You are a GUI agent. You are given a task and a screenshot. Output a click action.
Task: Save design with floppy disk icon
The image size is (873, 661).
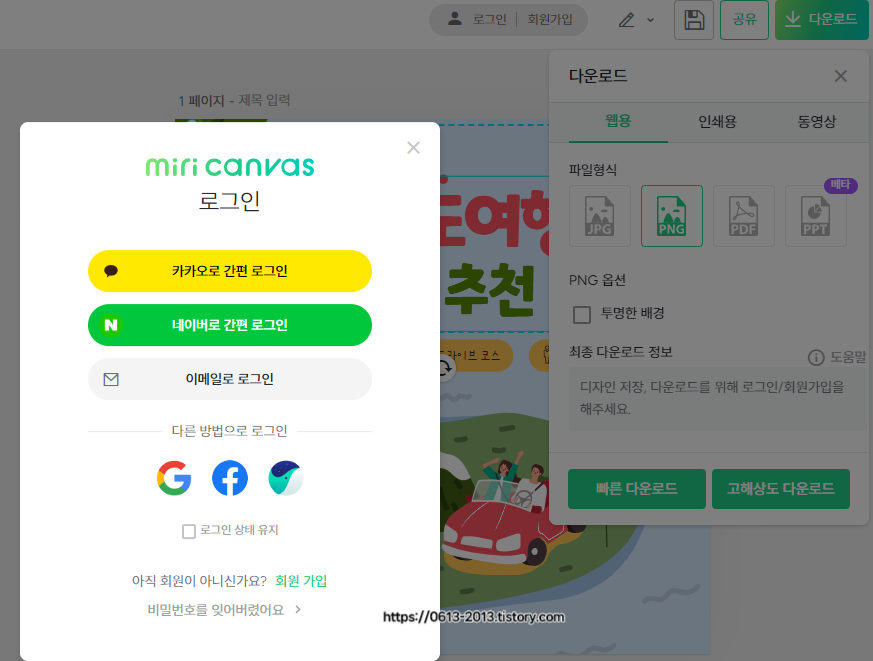[x=694, y=20]
